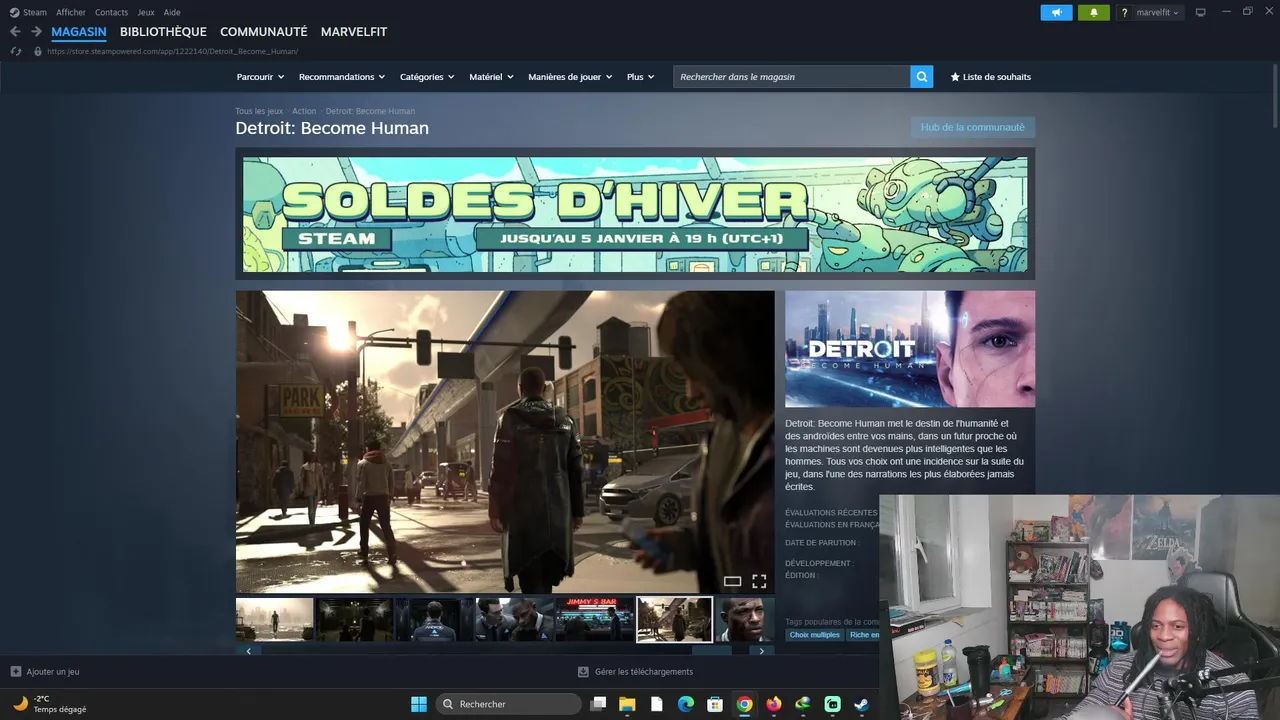Click the Choix multiples tag

point(815,635)
